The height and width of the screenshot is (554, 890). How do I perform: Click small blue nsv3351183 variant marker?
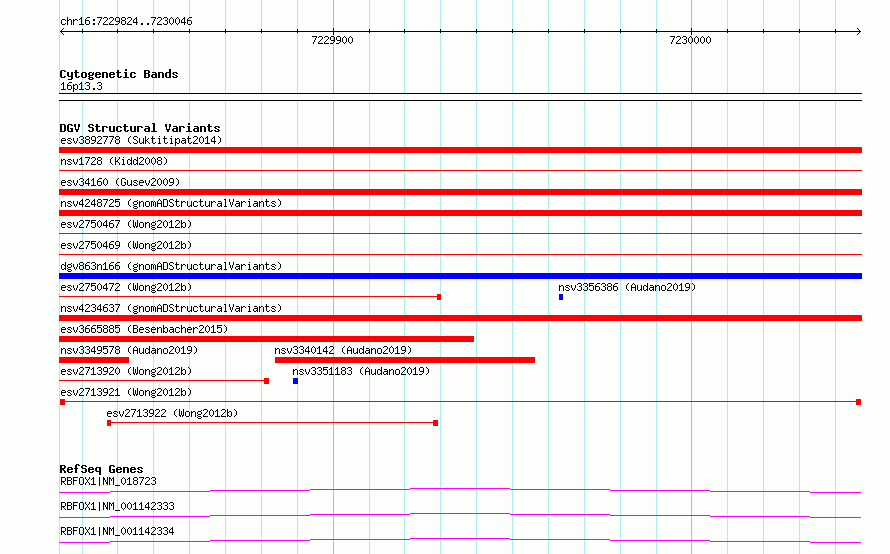[295, 381]
